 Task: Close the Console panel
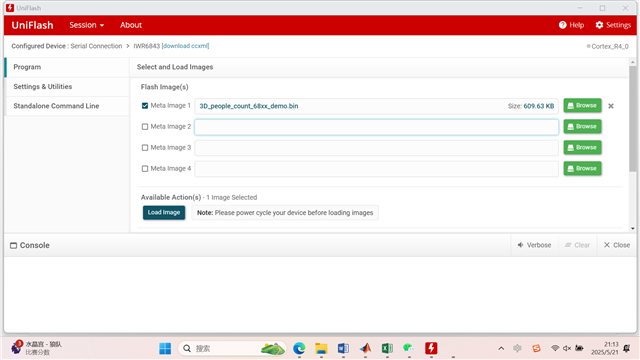617,245
